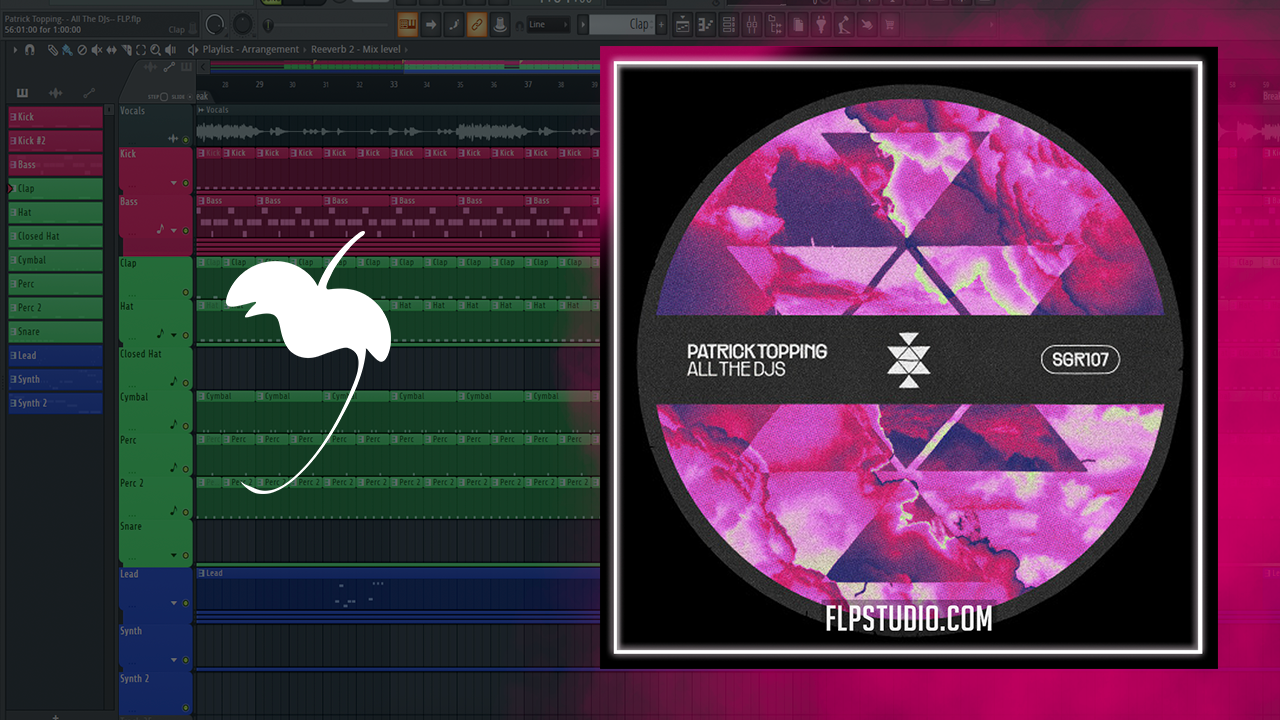Expand the Kick track dropdown arrow
1280x720 pixels.
174,184
